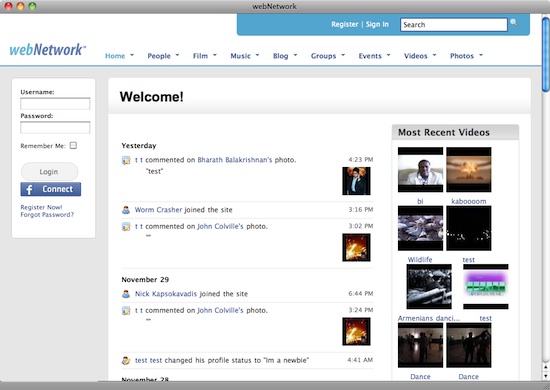Click the Search text box
550x390 pixels.
pyautogui.click(x=454, y=25)
